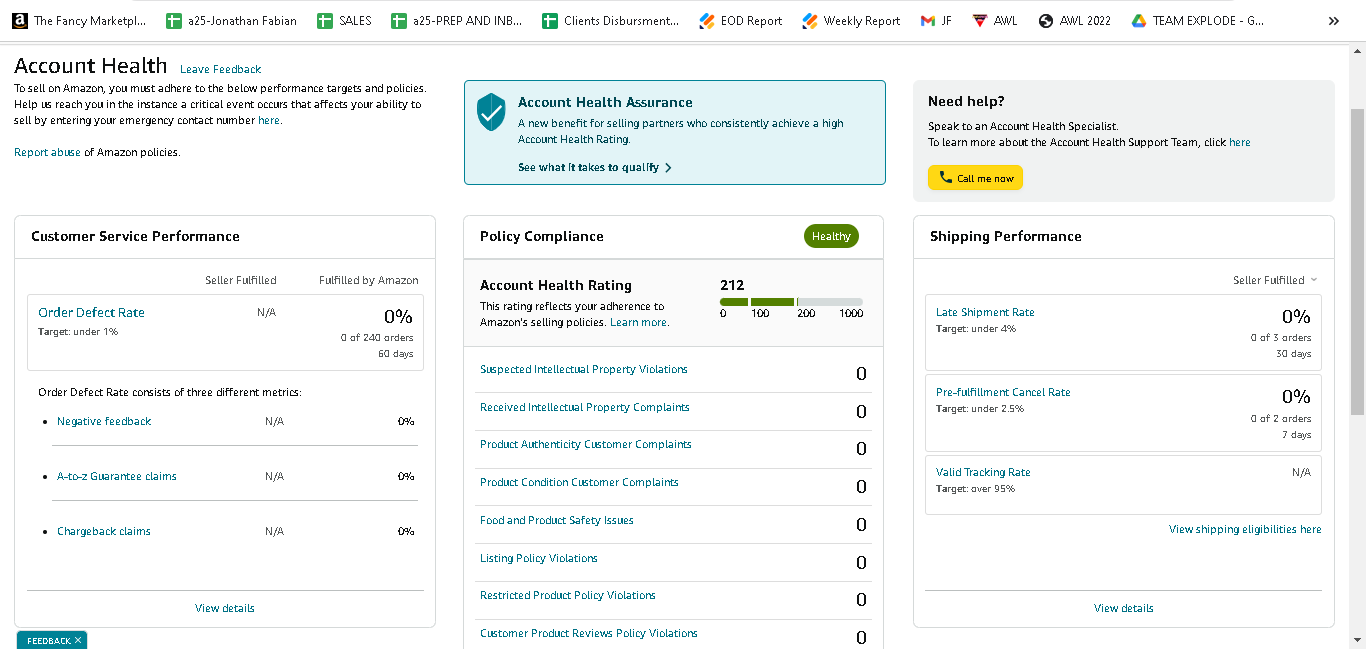Open the Seller Fulfilled dropdown in Shipping Performance
The image size is (1366, 649).
pyautogui.click(x=1275, y=280)
